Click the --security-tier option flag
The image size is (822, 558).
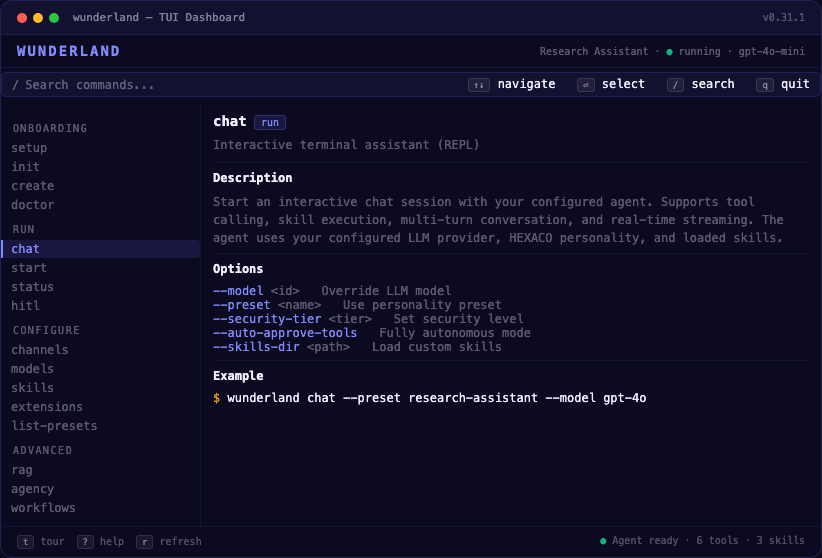click(x=267, y=319)
